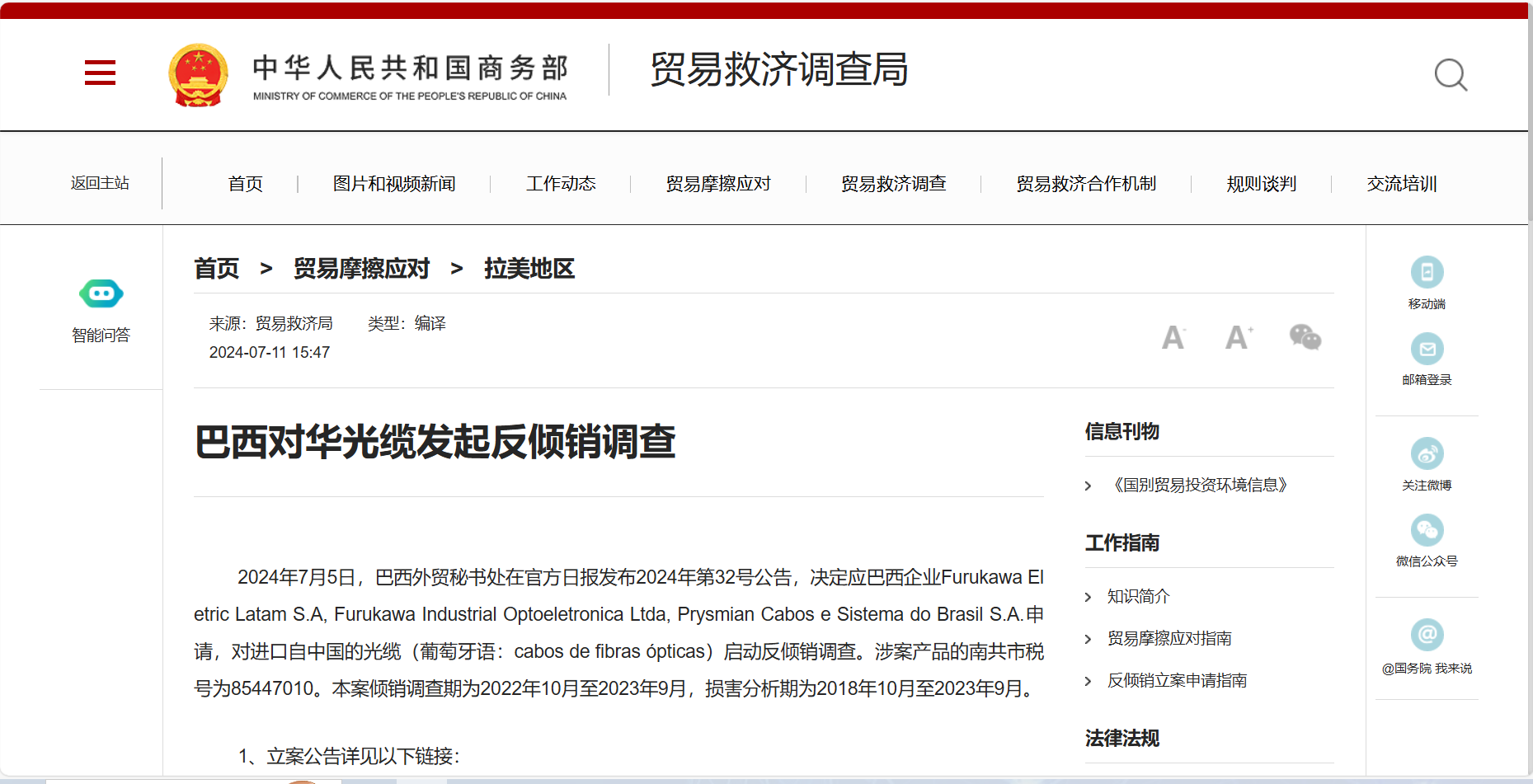Click 首页 in the breadcrumb
1533x784 pixels.
click(x=217, y=269)
